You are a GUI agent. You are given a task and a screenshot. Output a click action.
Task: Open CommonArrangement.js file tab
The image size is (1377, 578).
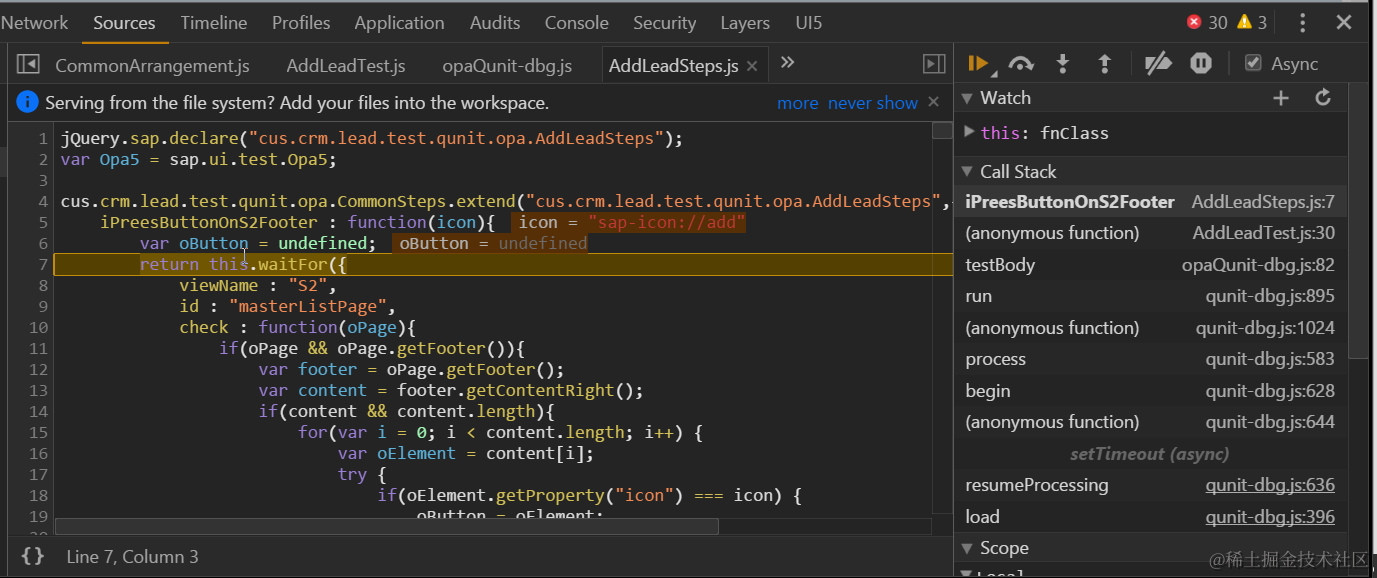point(152,66)
